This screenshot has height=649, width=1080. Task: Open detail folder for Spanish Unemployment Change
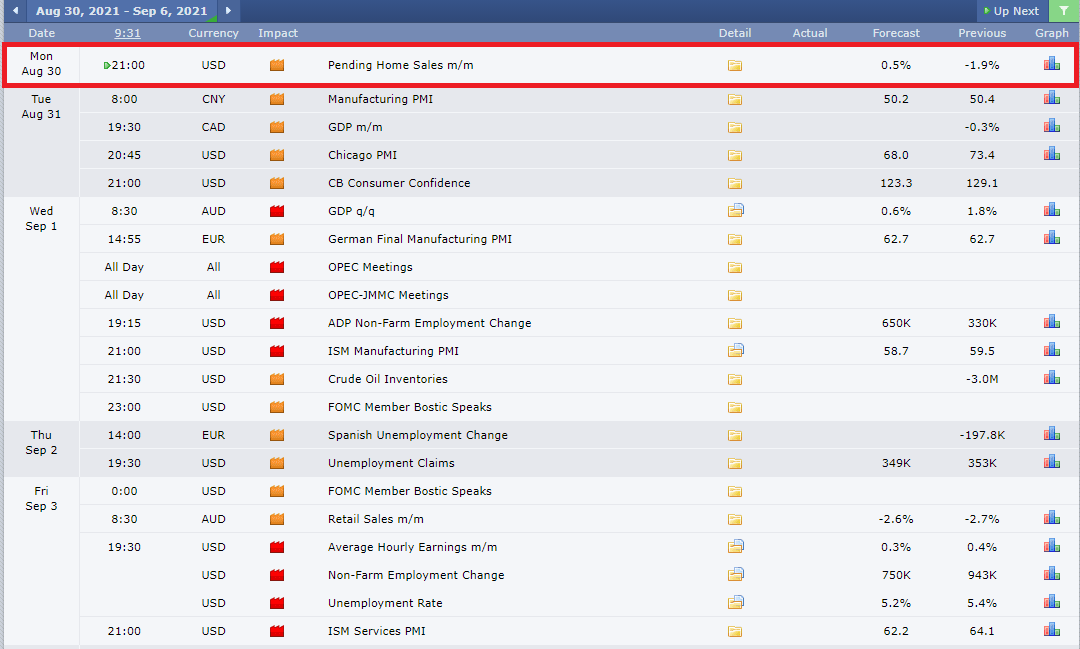[735, 435]
